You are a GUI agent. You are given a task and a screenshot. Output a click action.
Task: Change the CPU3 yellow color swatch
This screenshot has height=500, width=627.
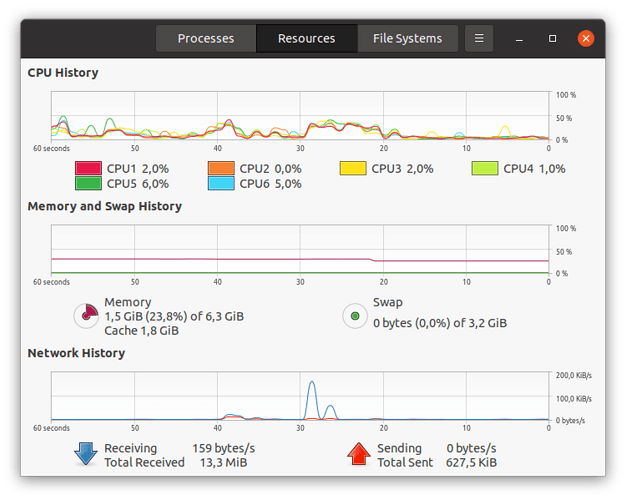(353, 168)
